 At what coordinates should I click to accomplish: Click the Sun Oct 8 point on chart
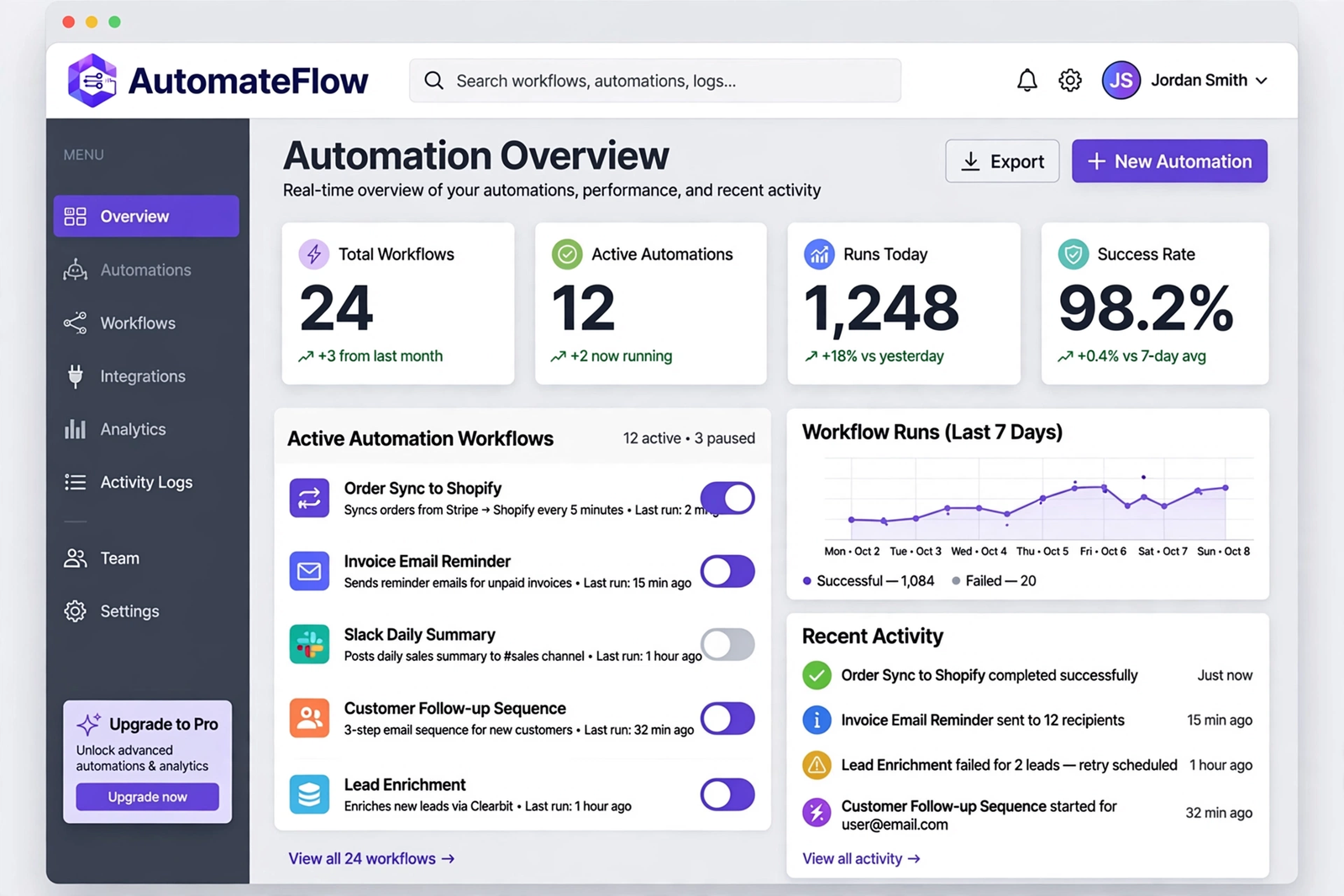[x=1226, y=488]
